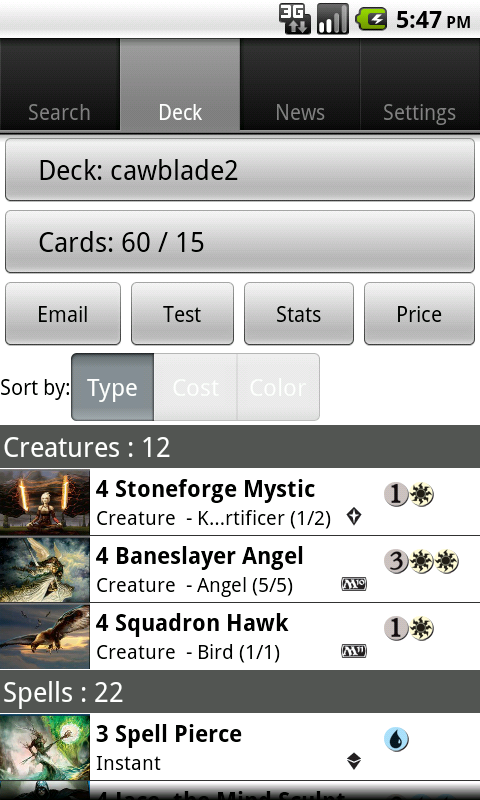
Task: Open the Cards: 60 / 15 selector
Action: pyautogui.click(x=240, y=242)
